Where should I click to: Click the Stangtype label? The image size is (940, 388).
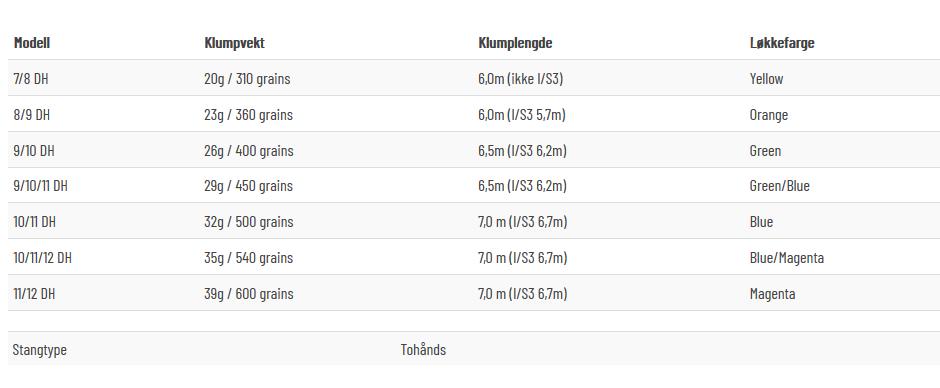pyautogui.click(x=40, y=350)
